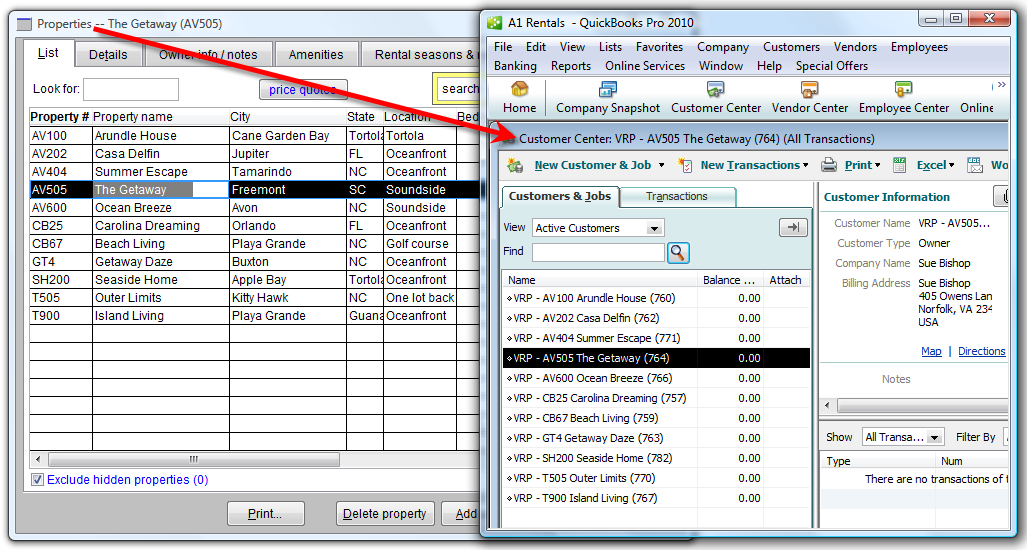Viewport: 1027px width, 550px height.
Task: Switch to the Transactions tab
Action: coord(677,196)
